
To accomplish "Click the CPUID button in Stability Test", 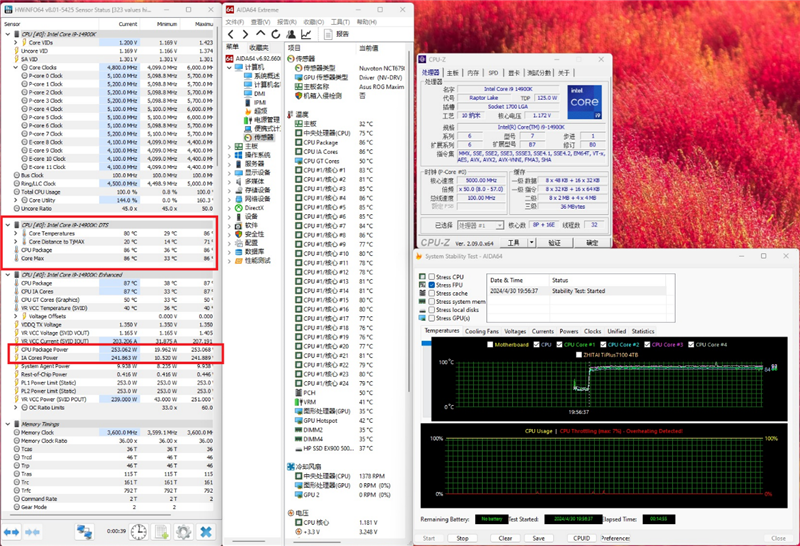I will coord(582,538).
